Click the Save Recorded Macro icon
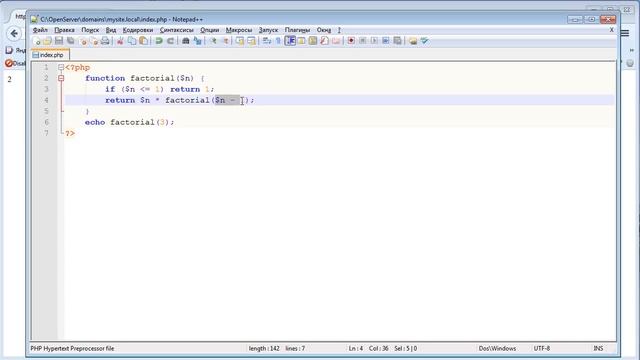Screen dimensions: 640x360 [x=397, y=41]
